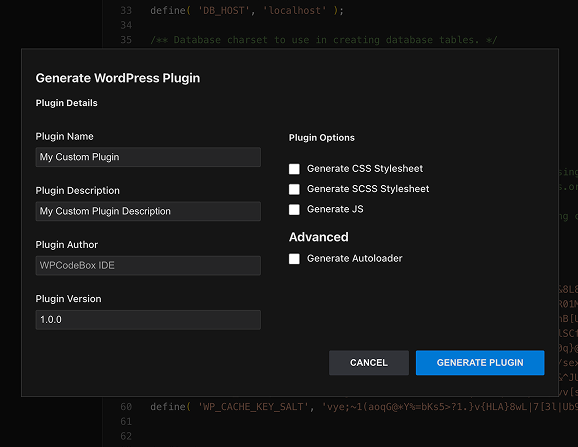Toggle Generate Autoloader checkbox

[294, 259]
